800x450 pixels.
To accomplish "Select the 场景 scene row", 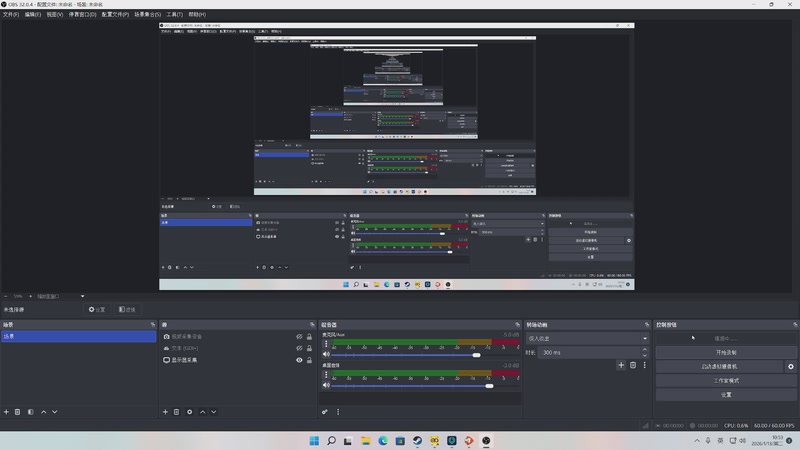I will pyautogui.click(x=79, y=336).
